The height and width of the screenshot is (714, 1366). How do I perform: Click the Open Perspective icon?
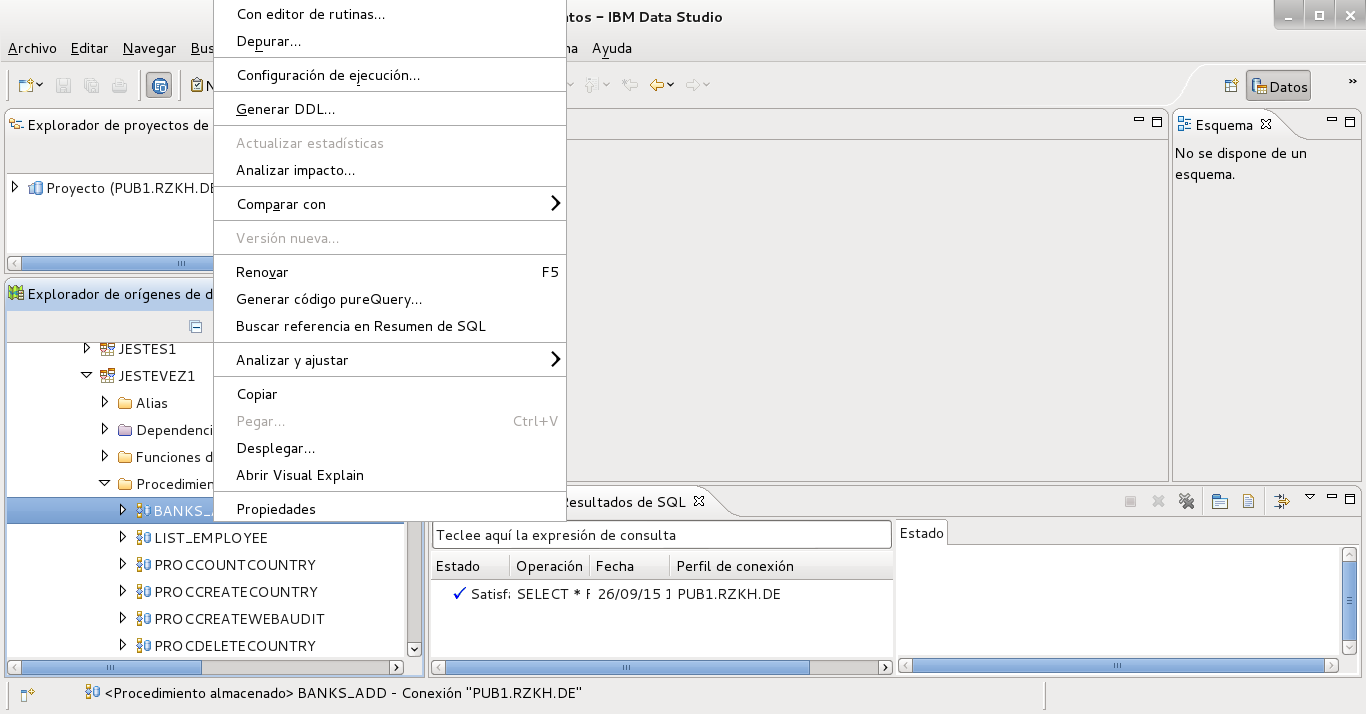coord(1231,87)
